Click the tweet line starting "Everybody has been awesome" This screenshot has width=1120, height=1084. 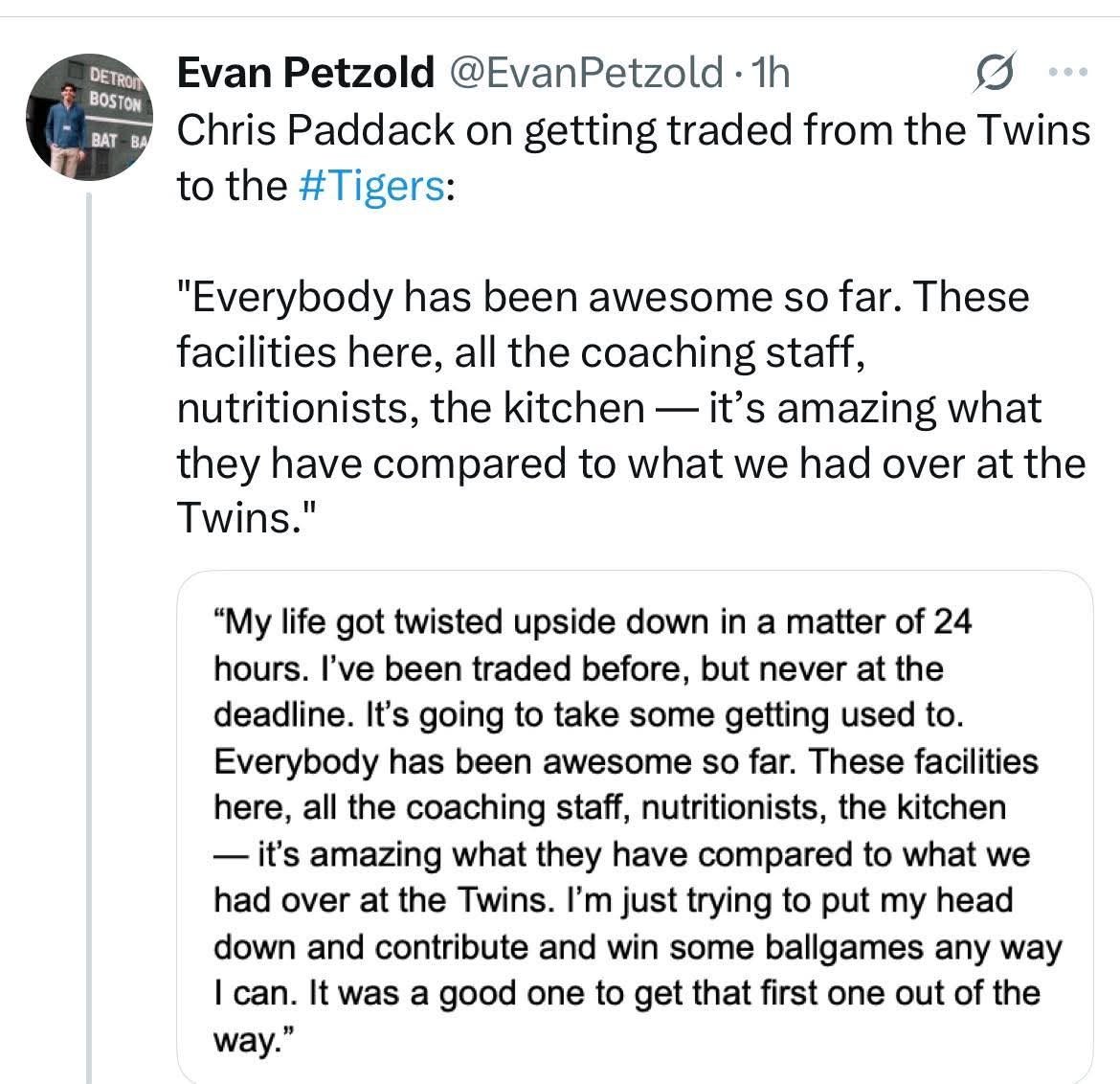(603, 297)
